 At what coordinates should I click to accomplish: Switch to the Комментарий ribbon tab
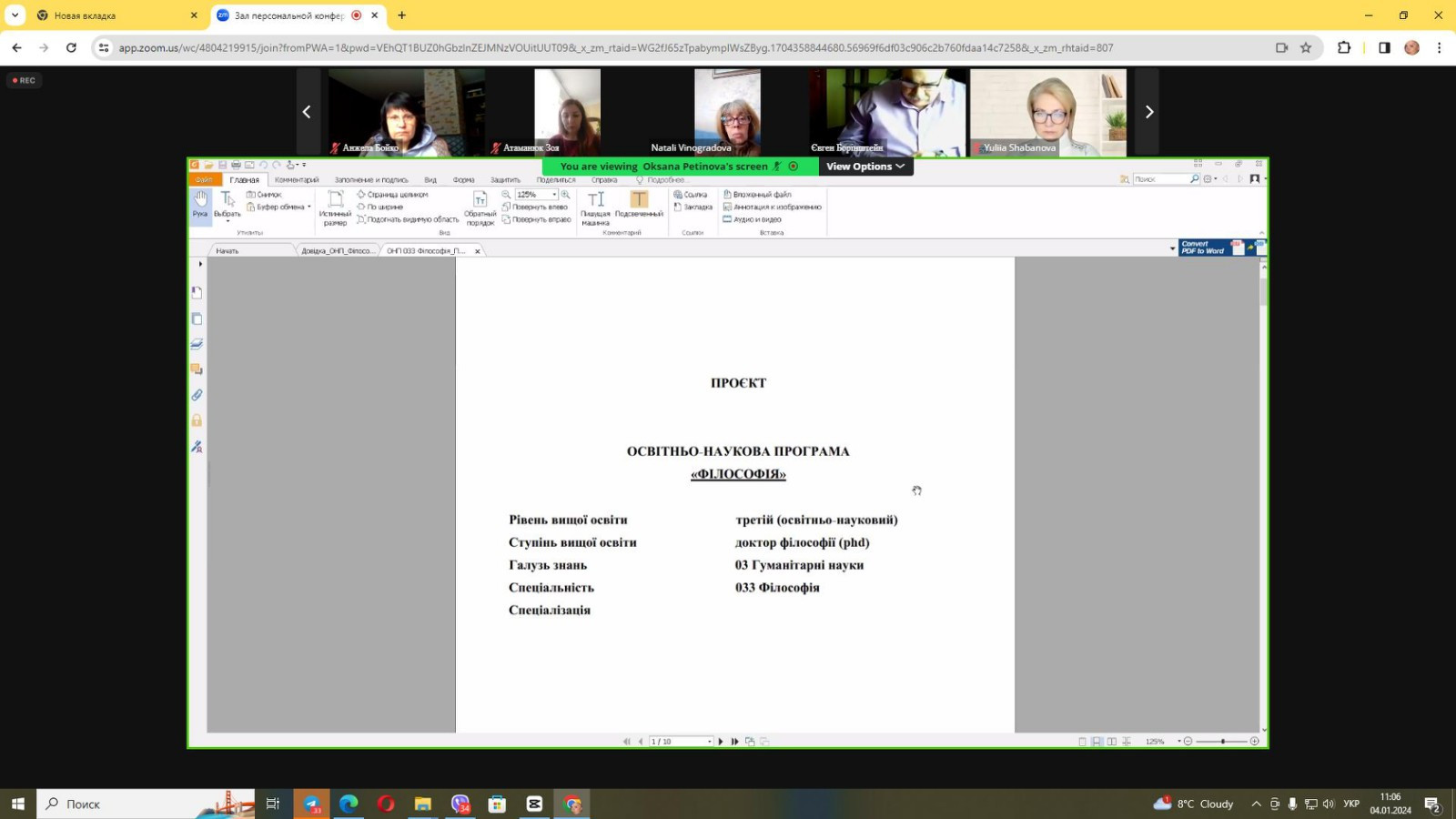pos(297,180)
